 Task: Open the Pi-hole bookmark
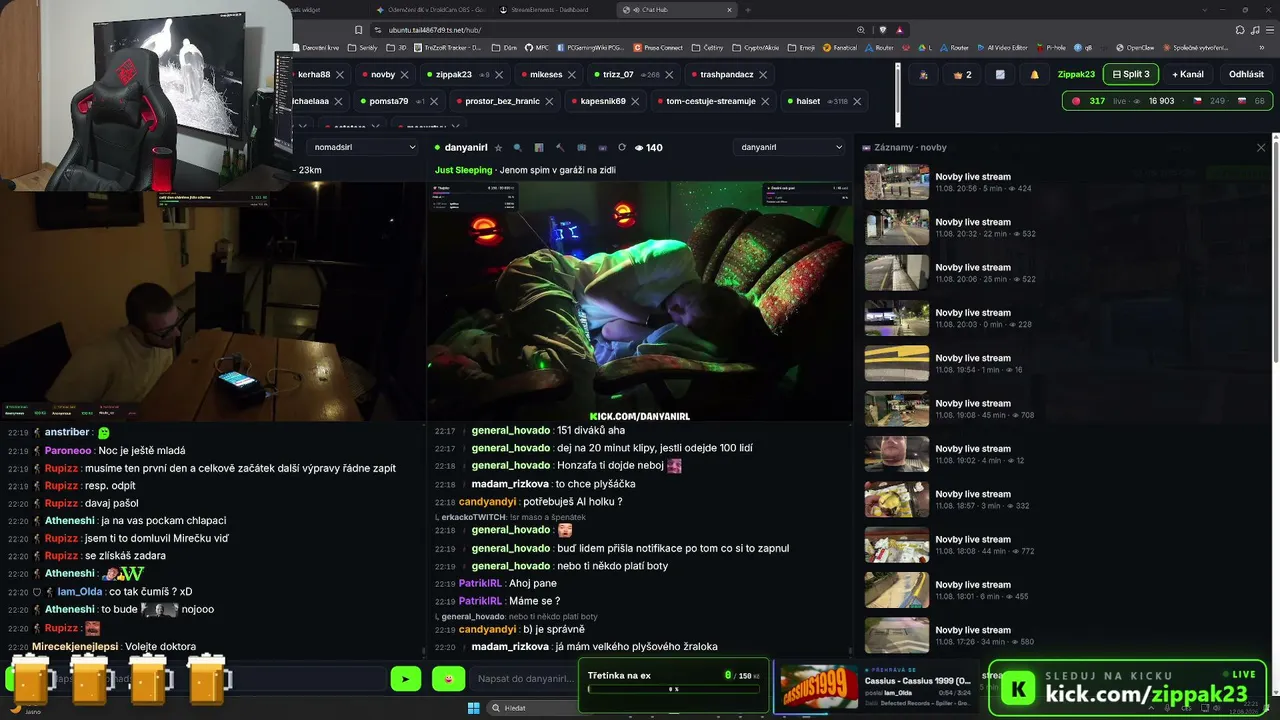(x=1051, y=47)
